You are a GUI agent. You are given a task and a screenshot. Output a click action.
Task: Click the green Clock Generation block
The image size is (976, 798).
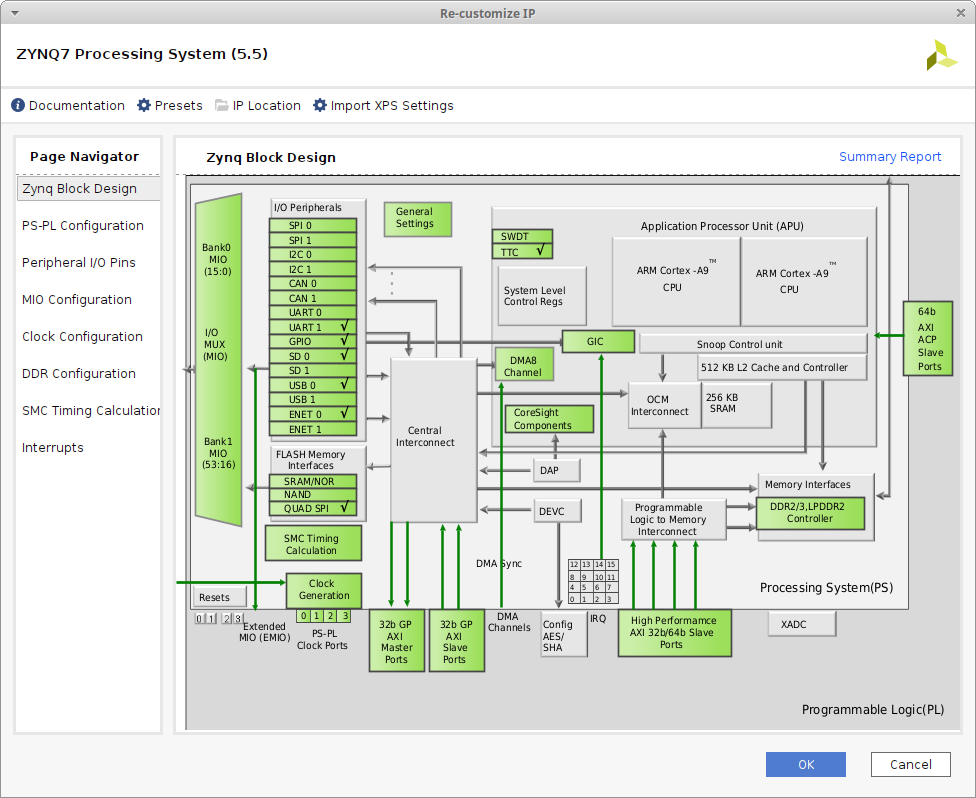point(323,590)
